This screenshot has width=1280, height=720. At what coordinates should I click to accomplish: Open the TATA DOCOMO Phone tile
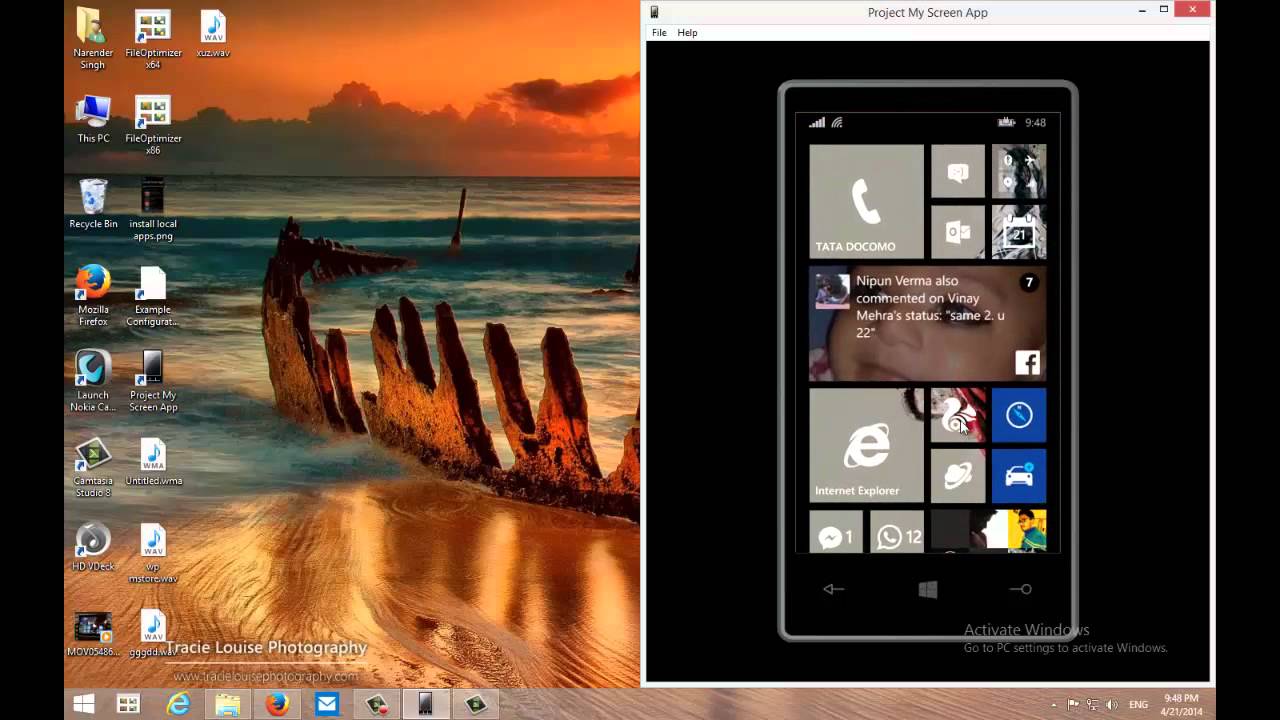(x=866, y=200)
